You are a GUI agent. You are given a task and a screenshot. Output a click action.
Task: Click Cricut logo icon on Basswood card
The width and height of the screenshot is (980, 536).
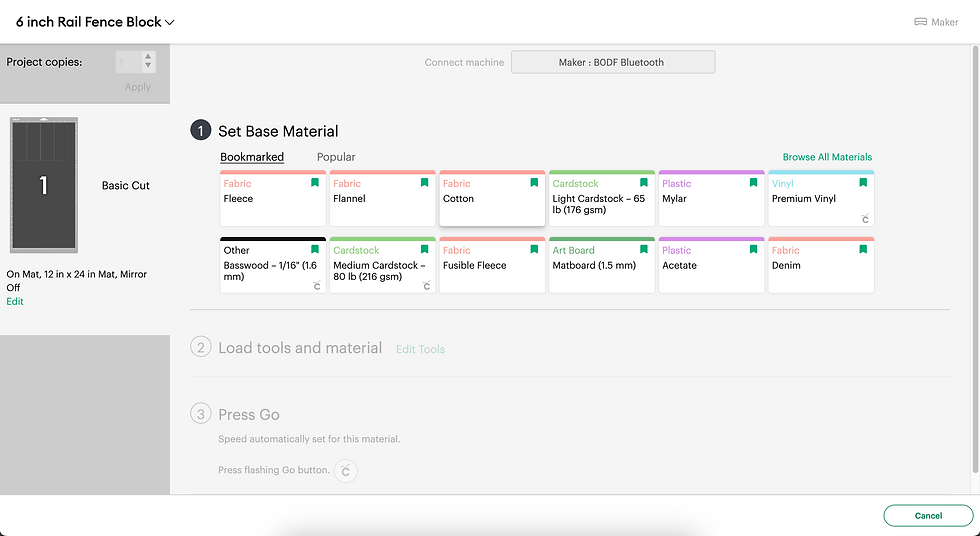[317, 285]
